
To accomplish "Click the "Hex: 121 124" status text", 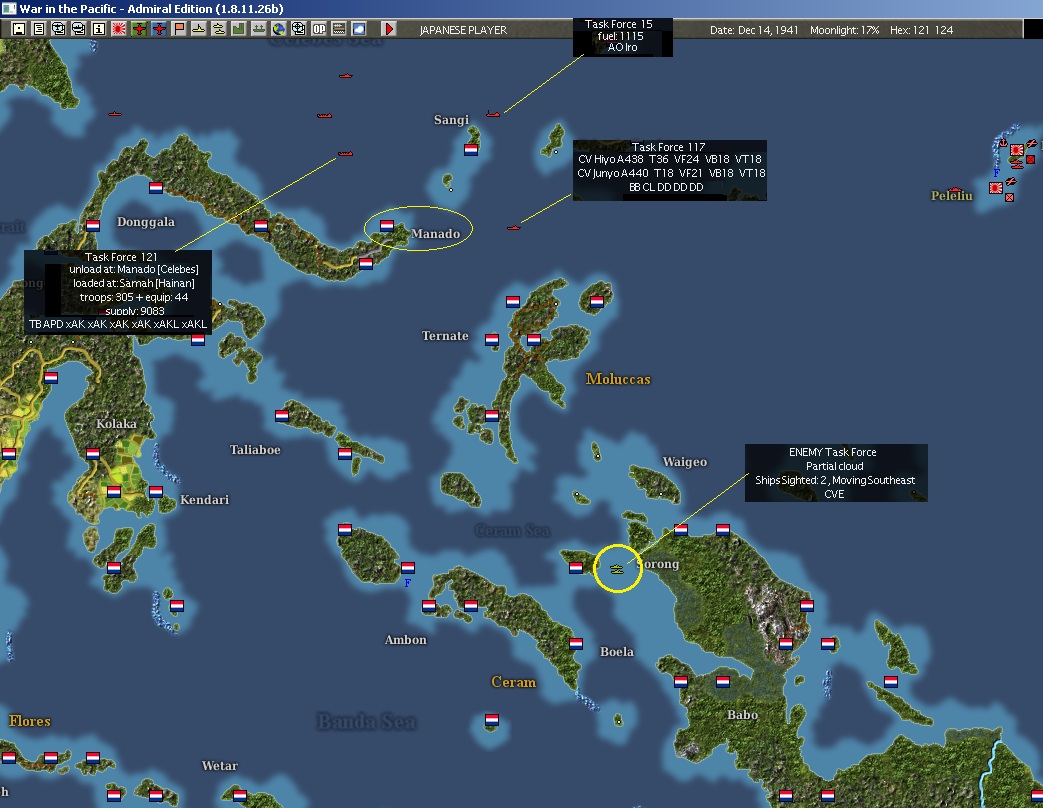I will 922,30.
